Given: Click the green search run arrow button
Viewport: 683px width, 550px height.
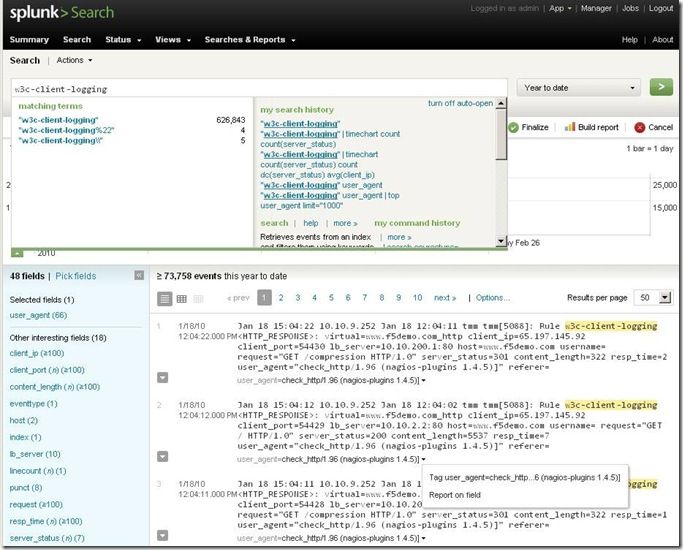Looking at the screenshot, I should point(660,87).
